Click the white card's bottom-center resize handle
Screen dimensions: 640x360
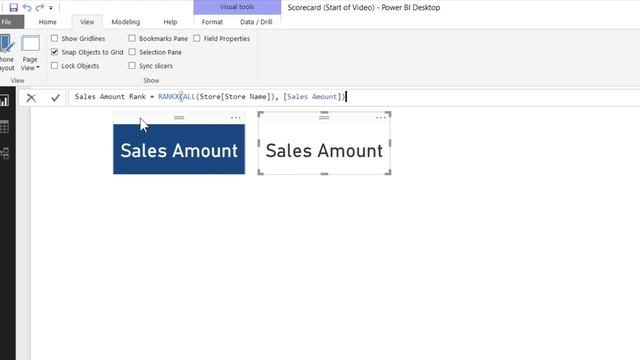tap(324, 174)
